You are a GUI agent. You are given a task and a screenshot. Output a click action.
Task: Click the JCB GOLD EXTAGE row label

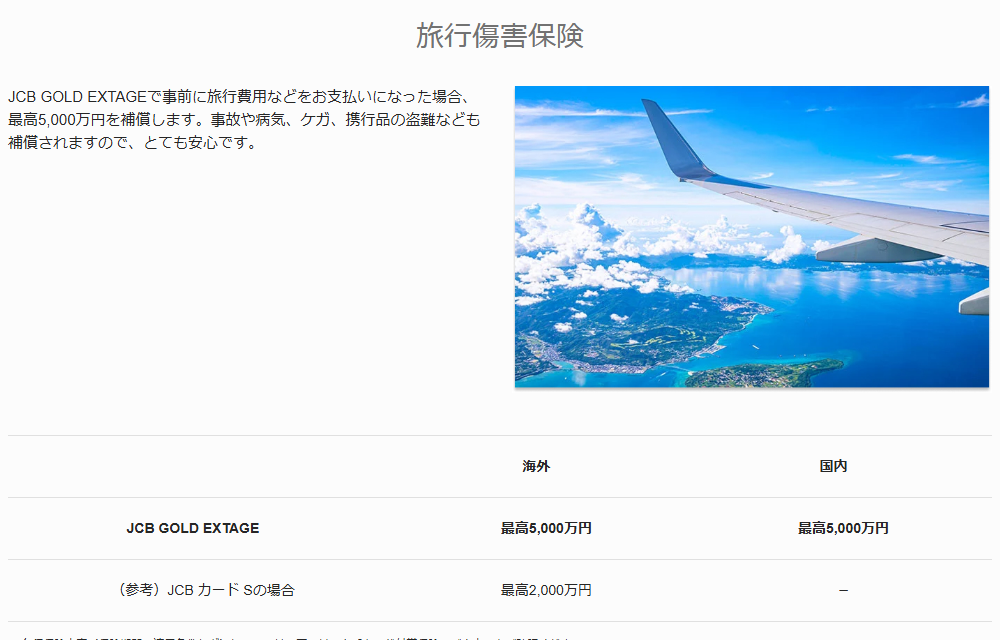pyautogui.click(x=193, y=528)
